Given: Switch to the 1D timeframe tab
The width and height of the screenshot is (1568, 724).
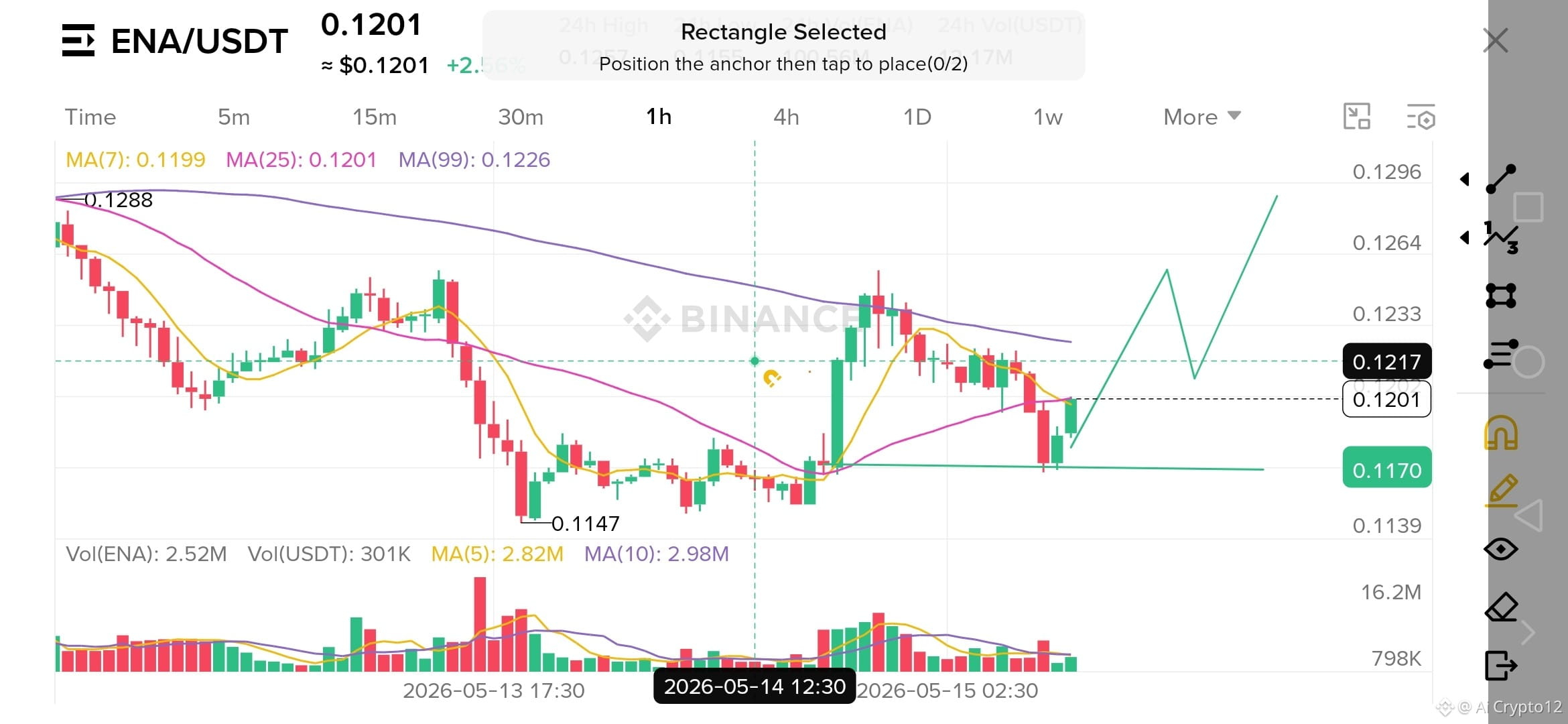Looking at the screenshot, I should [x=917, y=117].
